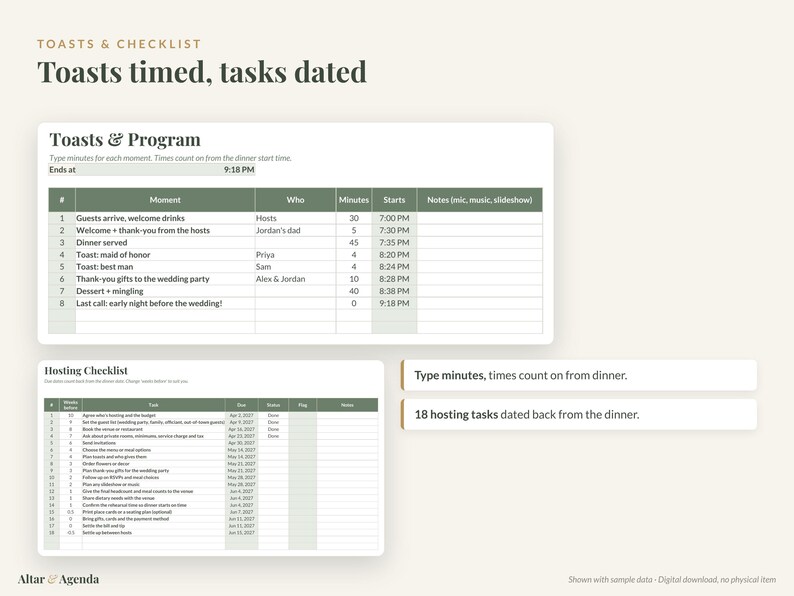Image resolution: width=794 pixels, height=596 pixels.
Task: Click the 'Toasts & Program' sheet title
Action: tap(125, 139)
